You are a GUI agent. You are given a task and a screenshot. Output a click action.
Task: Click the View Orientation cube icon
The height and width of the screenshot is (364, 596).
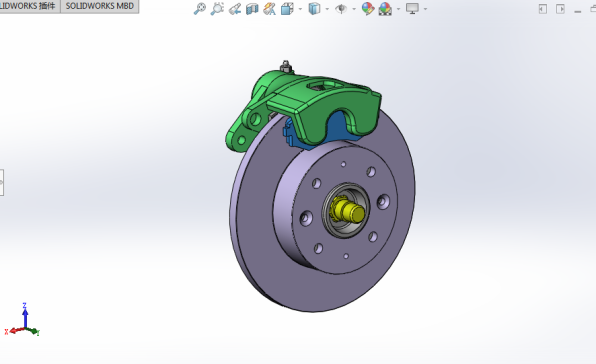[287, 8]
